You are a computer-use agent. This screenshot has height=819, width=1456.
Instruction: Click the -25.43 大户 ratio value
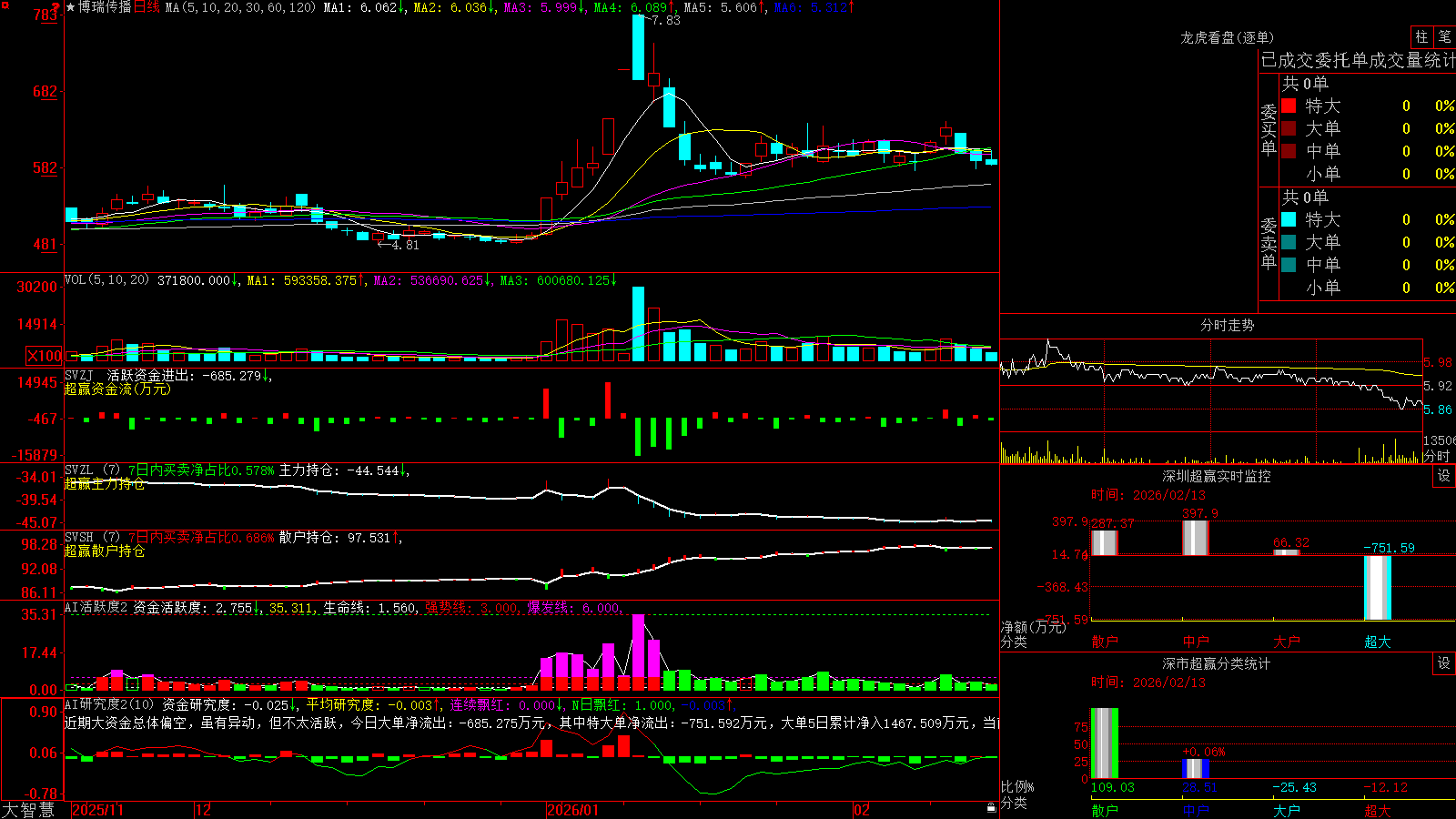pyautogui.click(x=1294, y=787)
